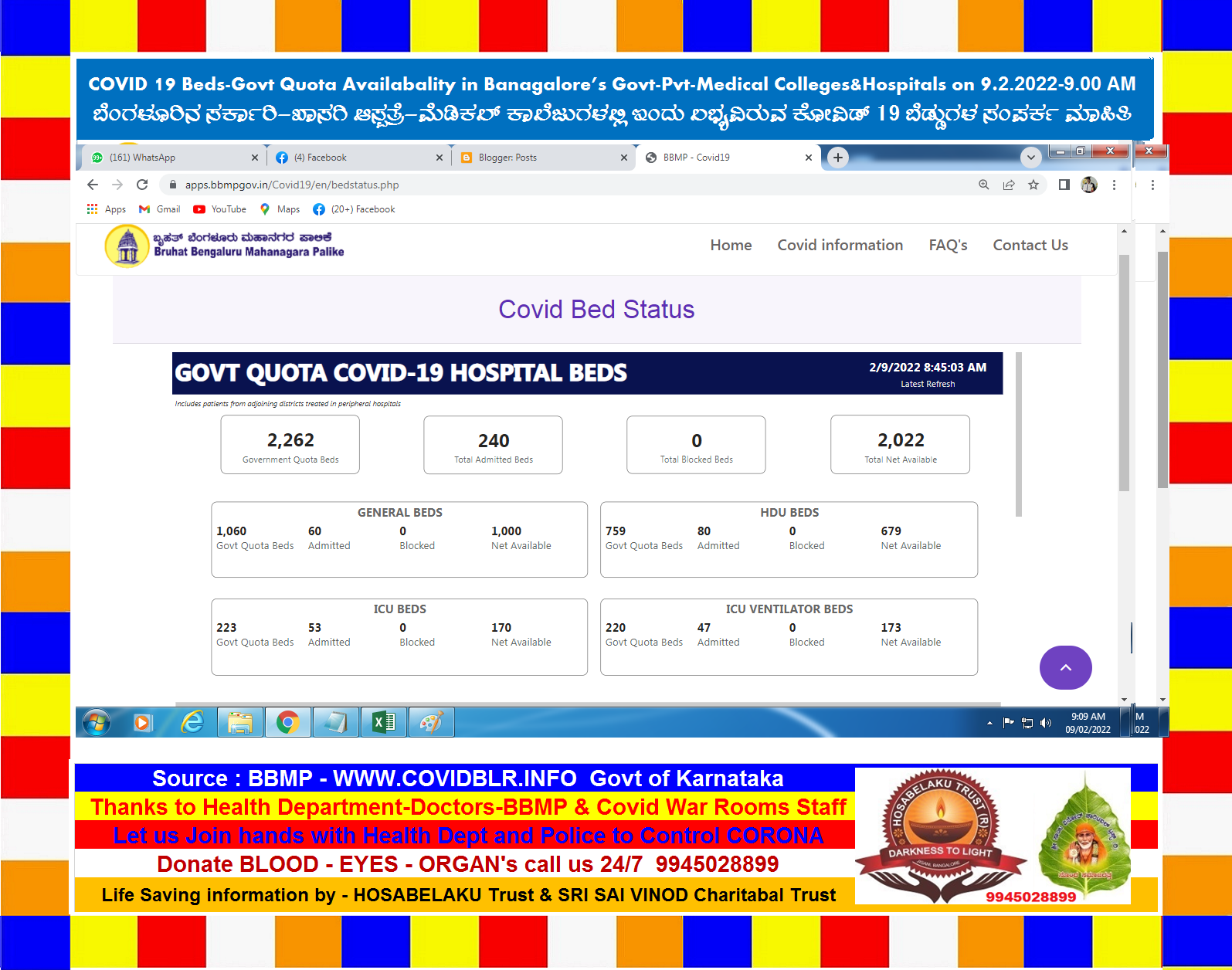Open Windows Explorer folder icon in taskbar
Screen dimensions: 1232x970
click(x=239, y=723)
